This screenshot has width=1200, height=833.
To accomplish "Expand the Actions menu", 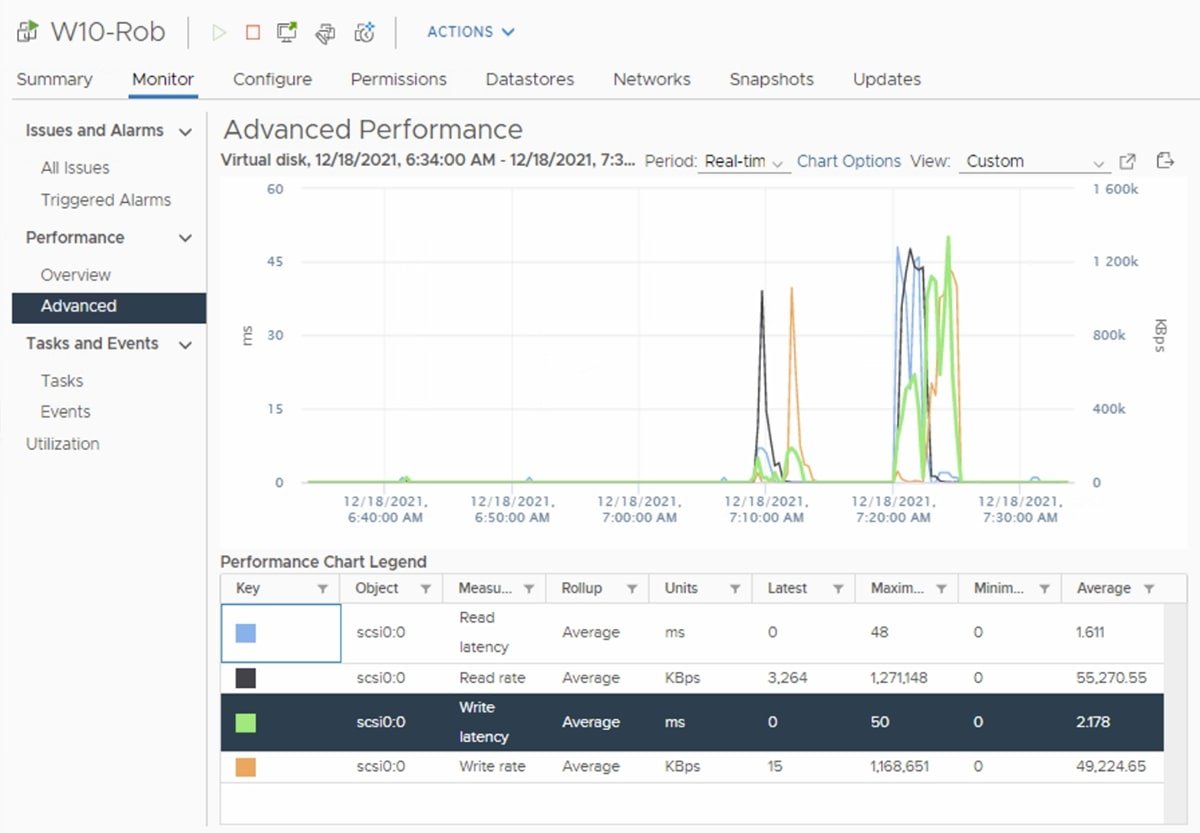I will tap(470, 31).
